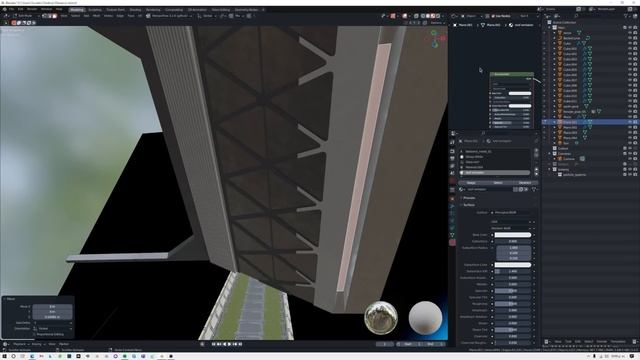The height and width of the screenshot is (360, 640).
Task: Click the green Y axis on navigation gizmo
Action: click(x=433, y=33)
